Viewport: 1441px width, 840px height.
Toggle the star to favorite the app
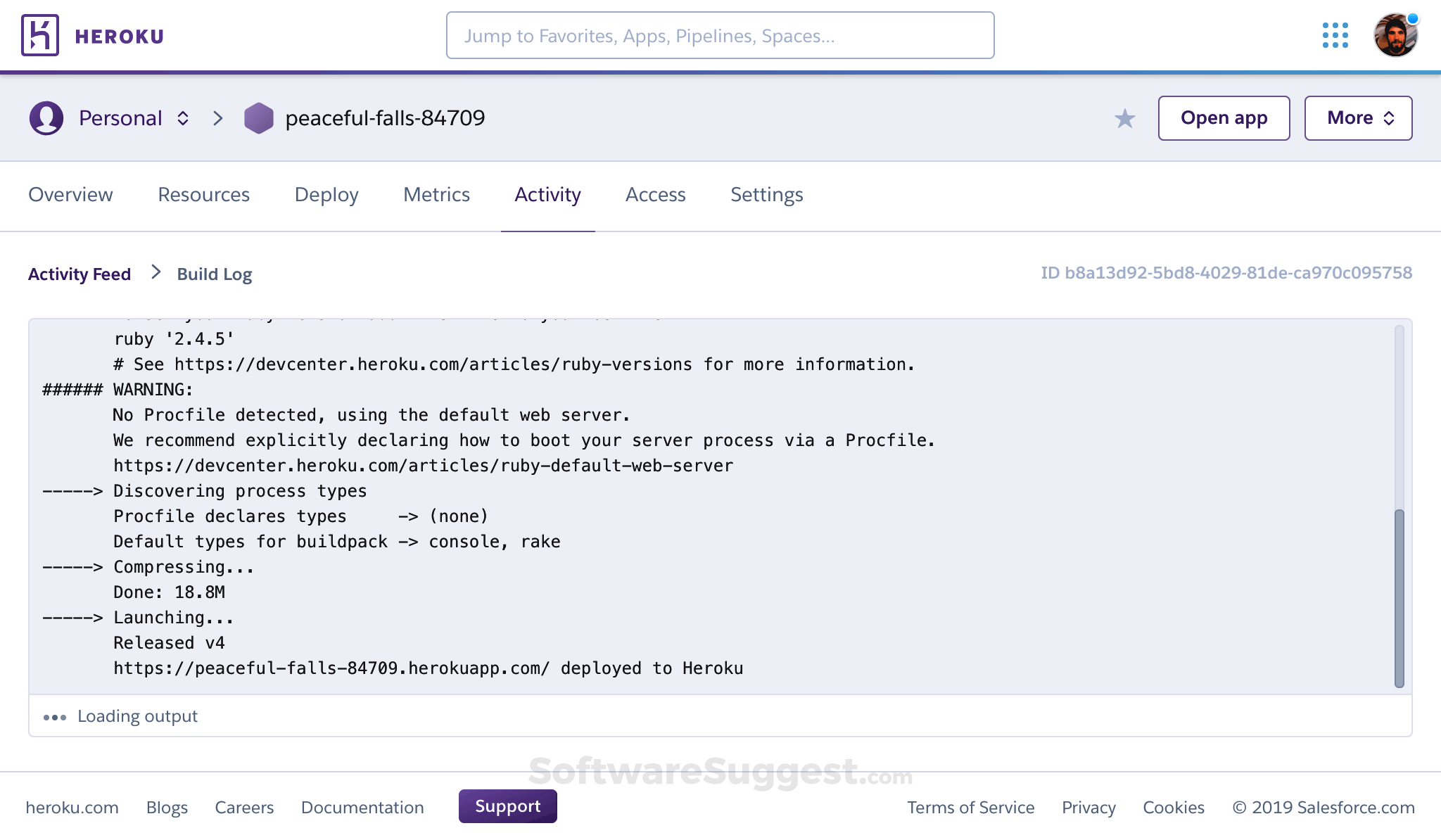click(1125, 119)
